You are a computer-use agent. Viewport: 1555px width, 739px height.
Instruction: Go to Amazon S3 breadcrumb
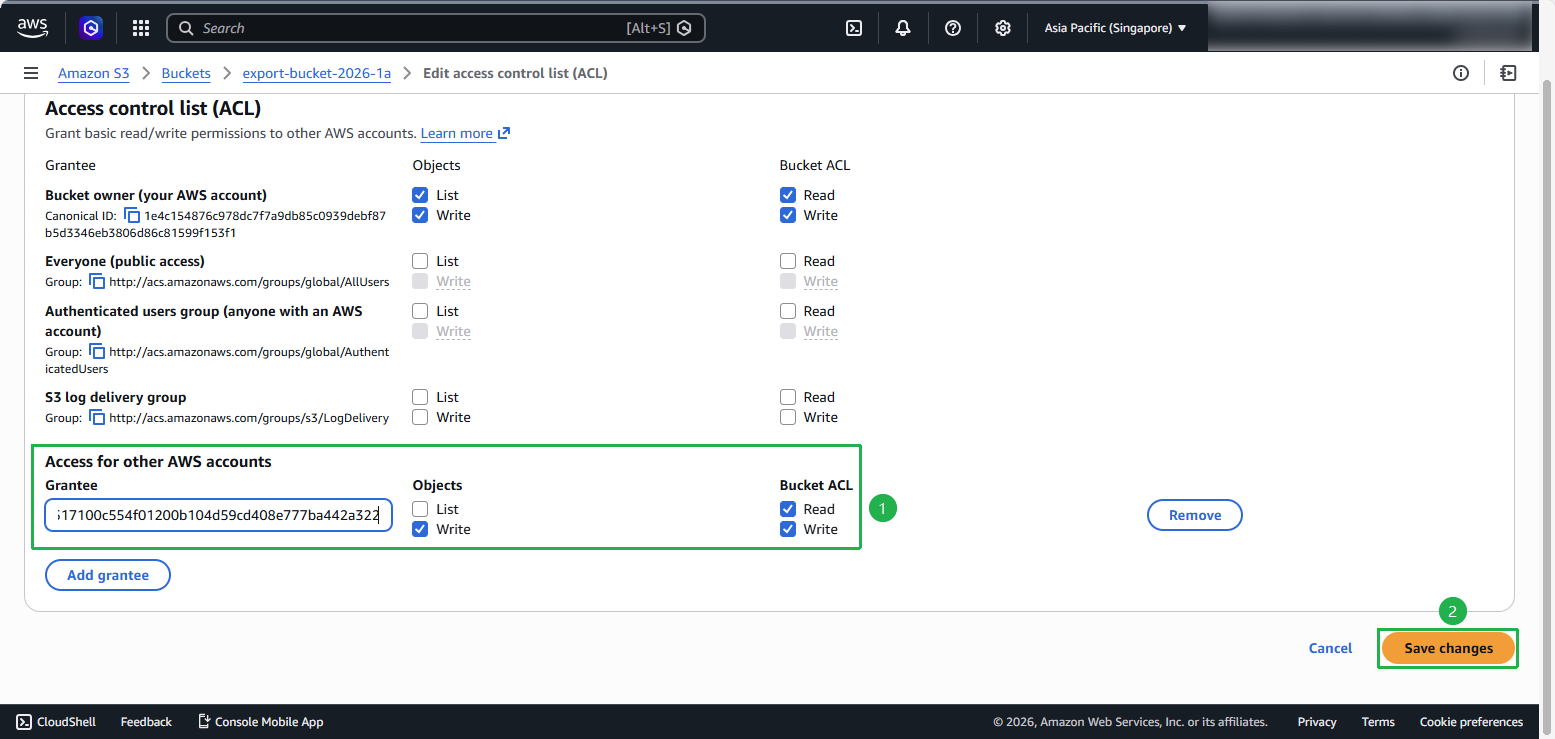[94, 73]
